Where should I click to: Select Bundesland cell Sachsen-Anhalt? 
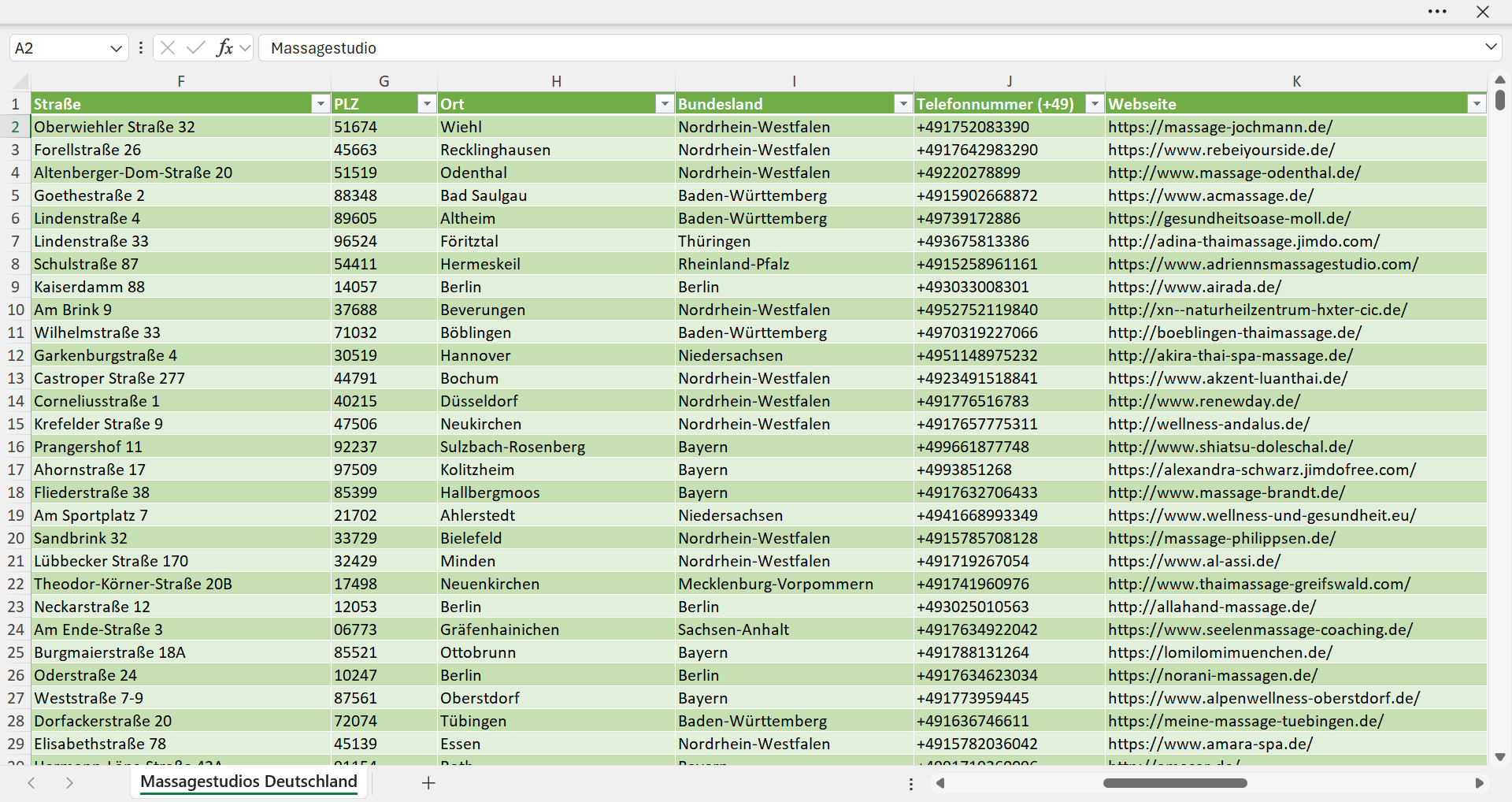click(x=795, y=629)
